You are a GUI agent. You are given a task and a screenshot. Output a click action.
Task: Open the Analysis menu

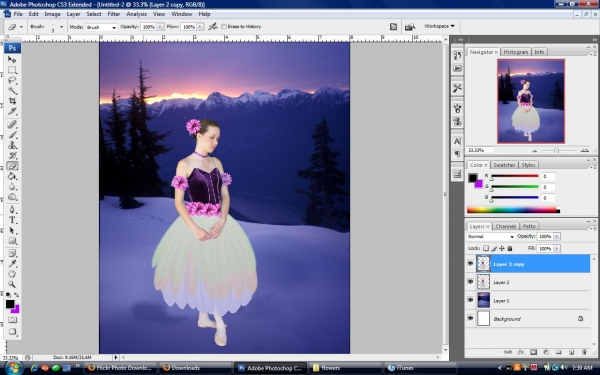coord(137,14)
